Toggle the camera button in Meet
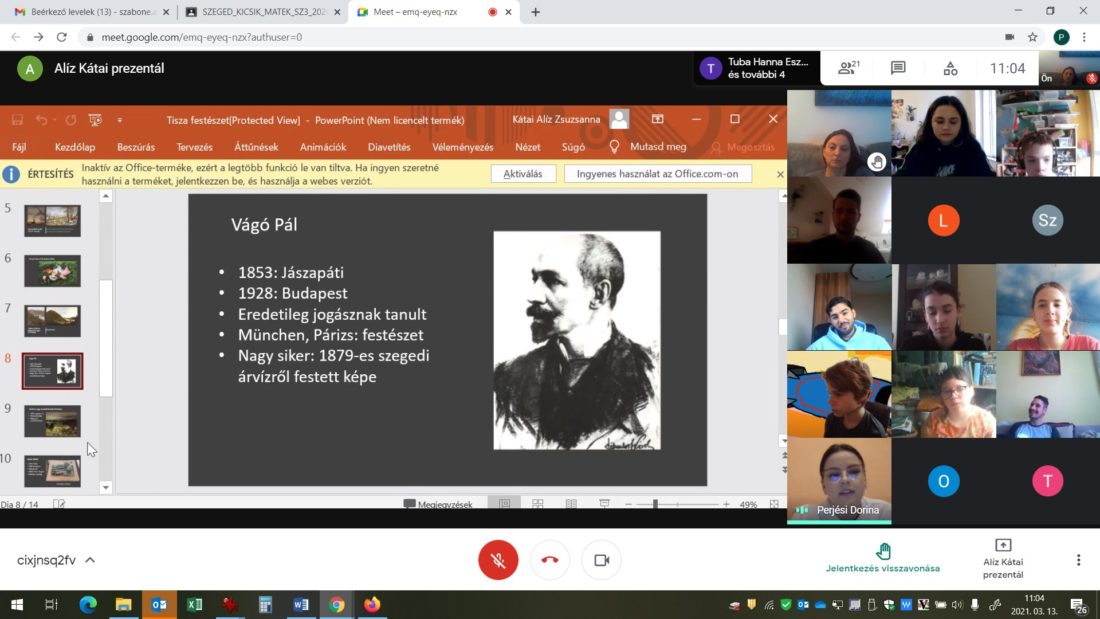Viewport: 1100px width, 619px height. 602,560
